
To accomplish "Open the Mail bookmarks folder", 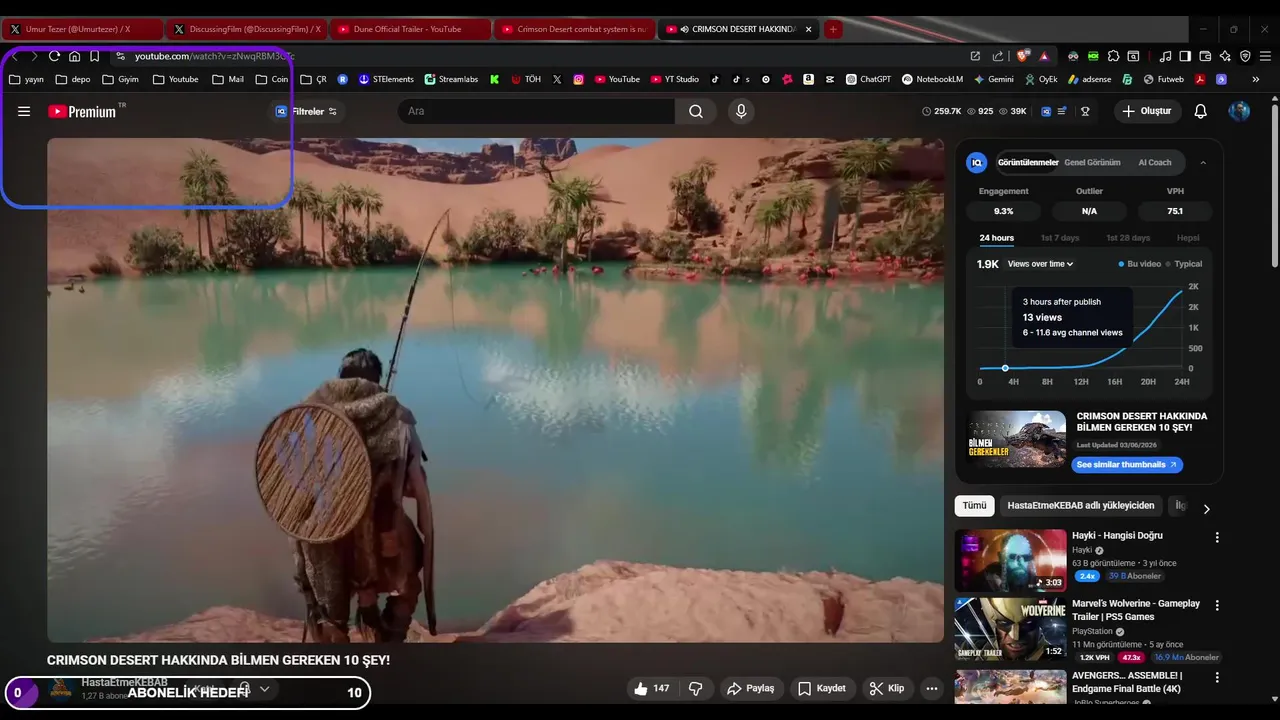I will 228,79.
